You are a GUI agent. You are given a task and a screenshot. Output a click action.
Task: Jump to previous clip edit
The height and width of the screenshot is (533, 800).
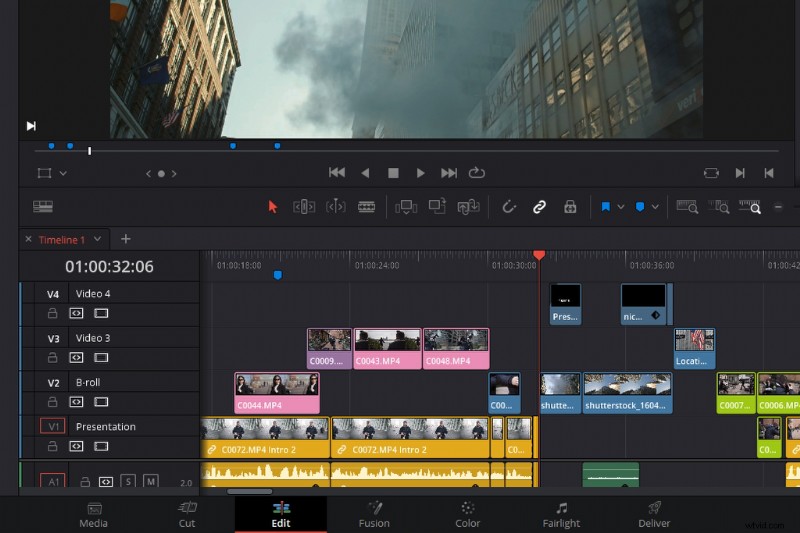point(769,173)
